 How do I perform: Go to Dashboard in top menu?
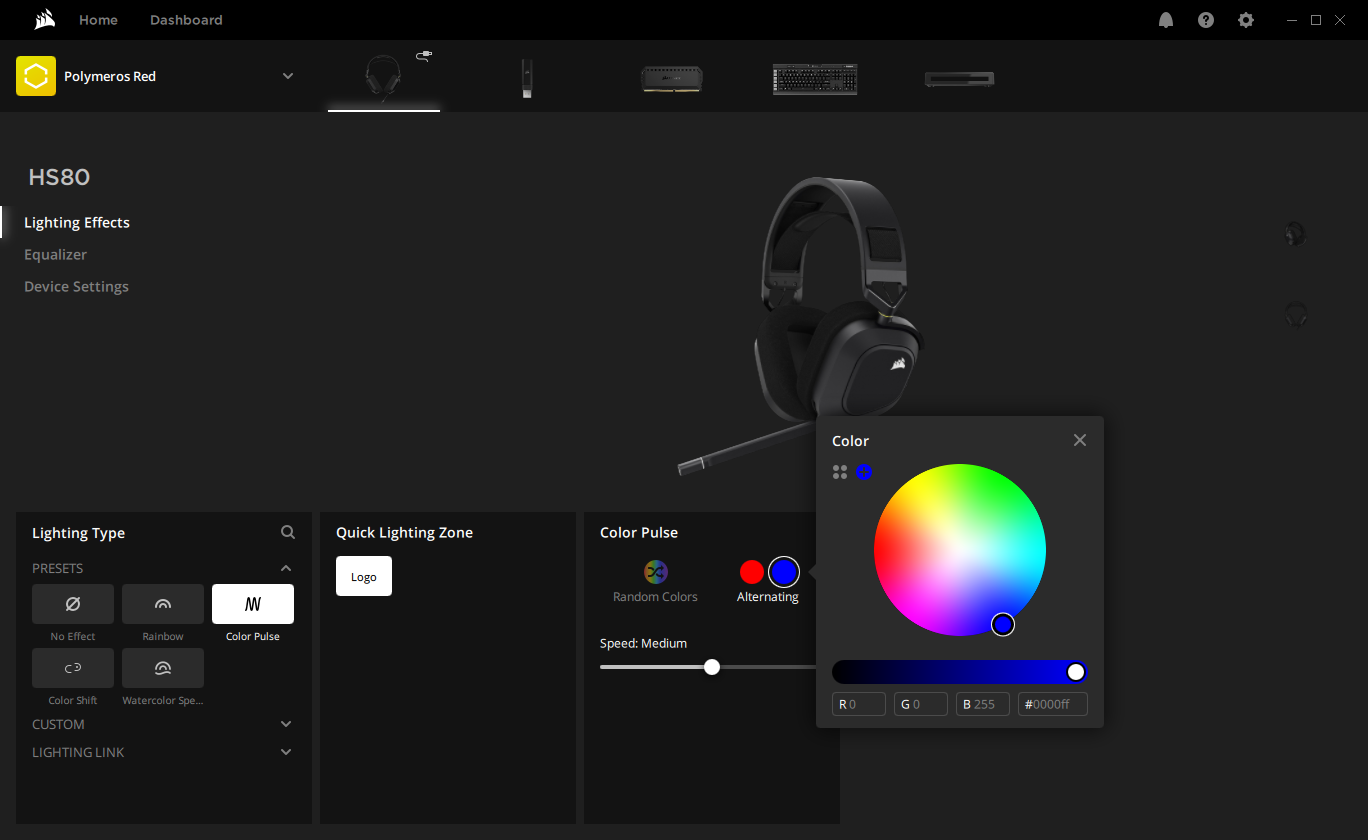186,20
